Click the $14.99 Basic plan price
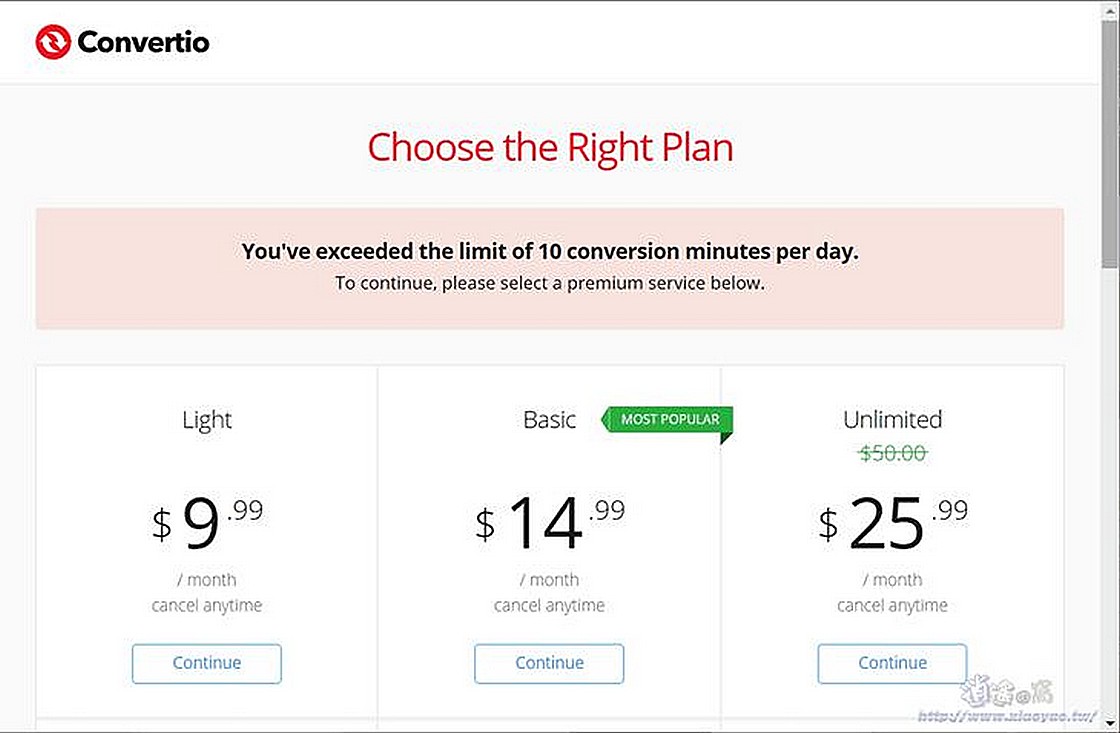Screen dimensions: 1120x733 pos(550,523)
